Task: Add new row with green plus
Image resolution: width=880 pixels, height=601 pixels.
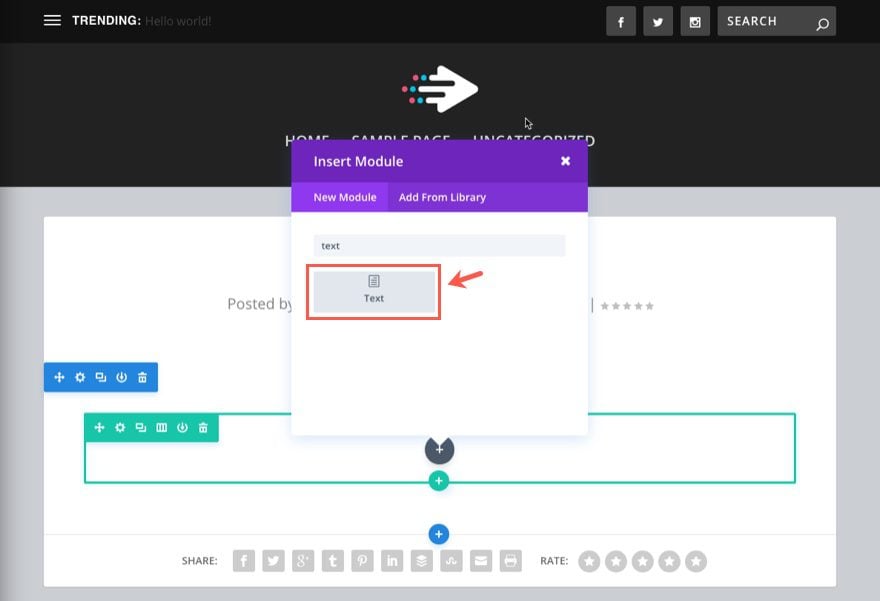Action: click(x=439, y=481)
